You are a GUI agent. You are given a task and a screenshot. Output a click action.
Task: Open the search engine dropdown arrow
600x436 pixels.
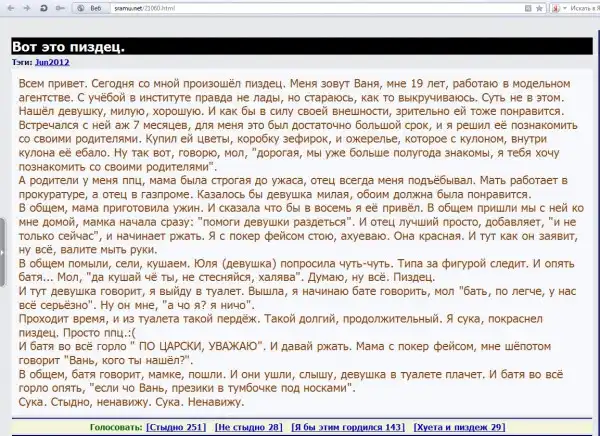click(x=563, y=8)
